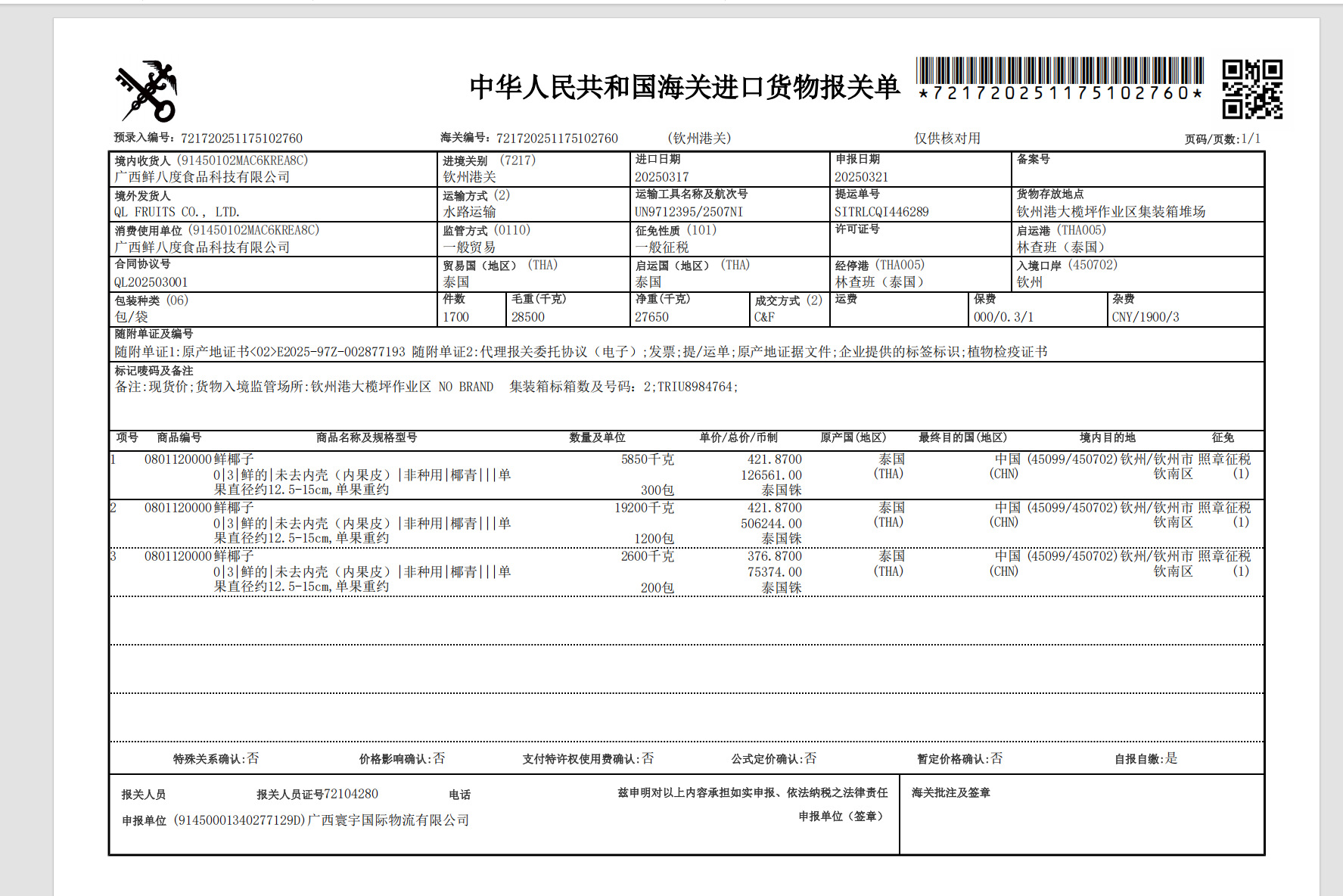Select item 2 quantity 19200千克

pyautogui.click(x=644, y=508)
